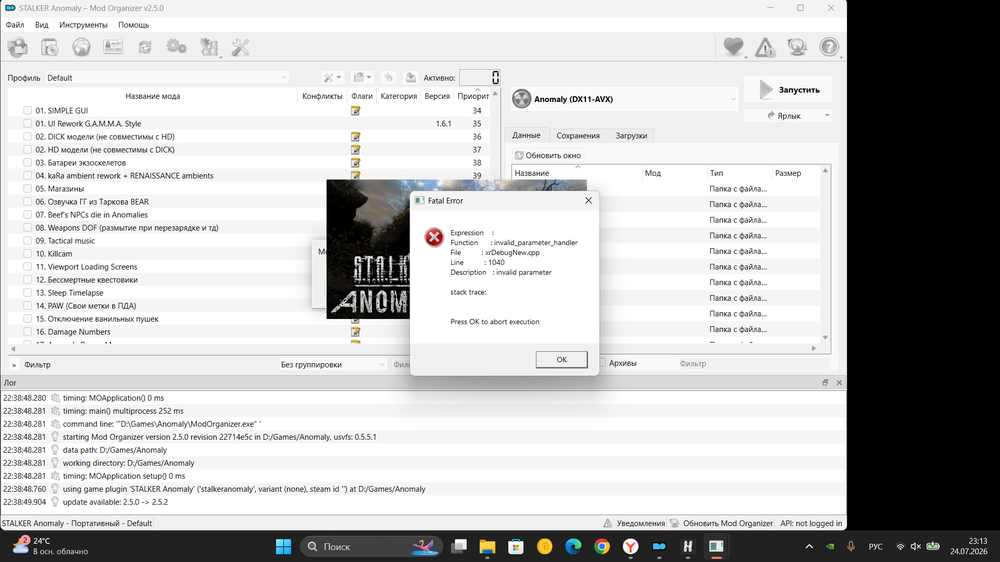Open Nexus with the globe icon

pyautogui.click(x=81, y=47)
